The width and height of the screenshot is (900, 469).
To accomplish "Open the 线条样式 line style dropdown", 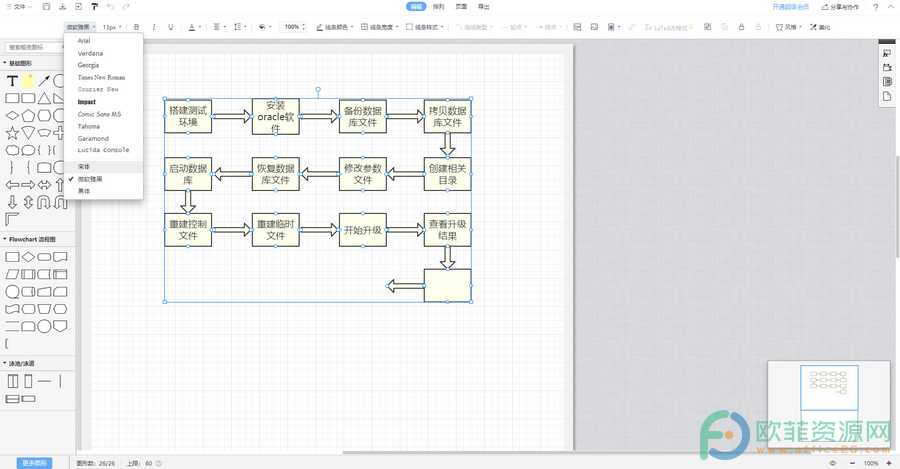I will (424, 27).
